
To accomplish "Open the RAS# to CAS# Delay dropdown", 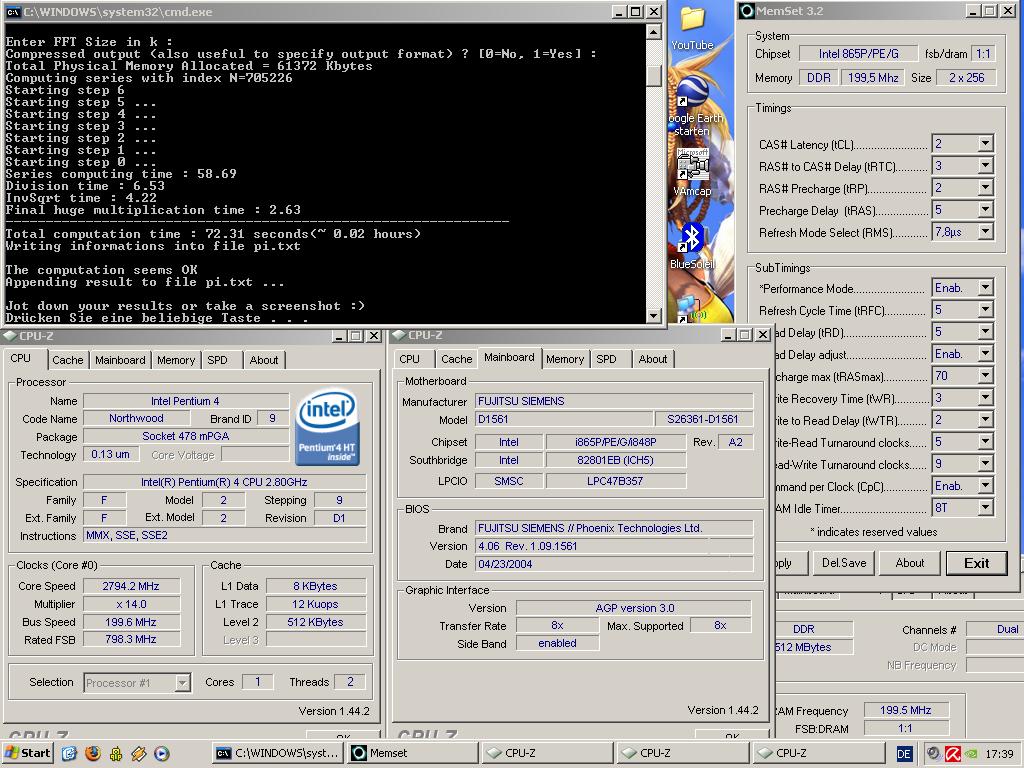I will [985, 166].
